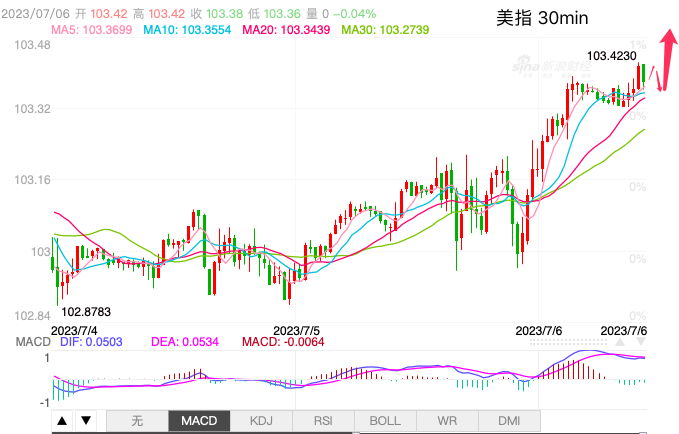The width and height of the screenshot is (679, 434).
Task: Click the MA10: 103.3554 label
Action: 187,30
